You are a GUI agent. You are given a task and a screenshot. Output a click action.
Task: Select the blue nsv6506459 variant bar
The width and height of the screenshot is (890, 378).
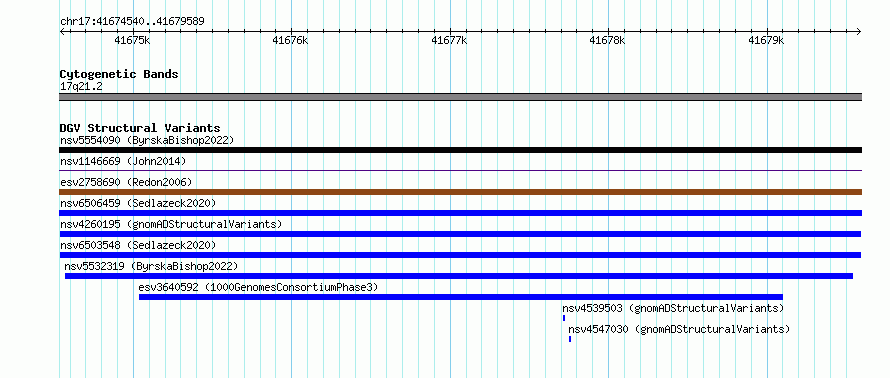pyautogui.click(x=460, y=213)
